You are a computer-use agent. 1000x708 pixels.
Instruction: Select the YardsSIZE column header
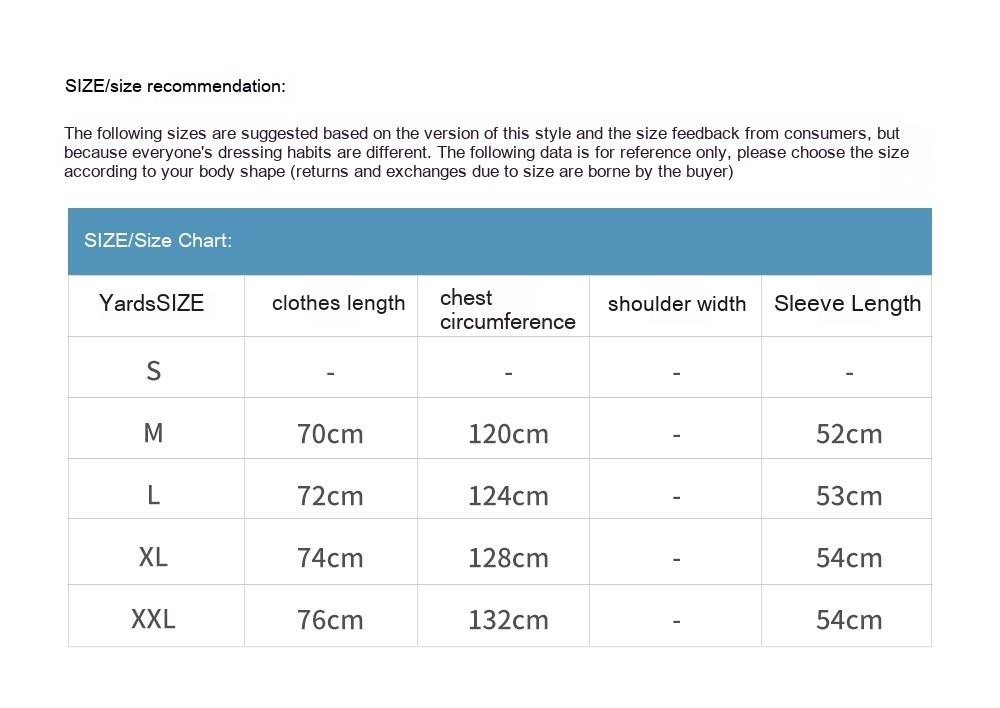pyautogui.click(x=152, y=304)
